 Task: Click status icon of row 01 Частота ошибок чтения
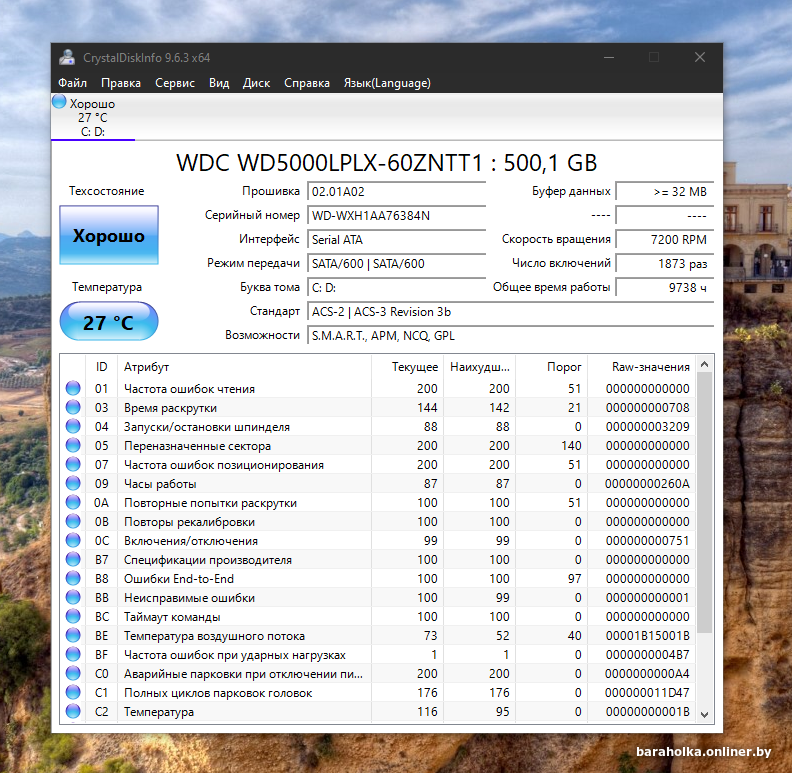(x=73, y=388)
